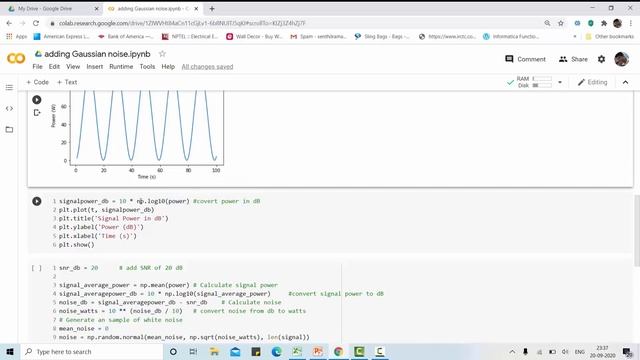Select the snr_db cell execution bracket
640x360 pixels.
pos(37,268)
